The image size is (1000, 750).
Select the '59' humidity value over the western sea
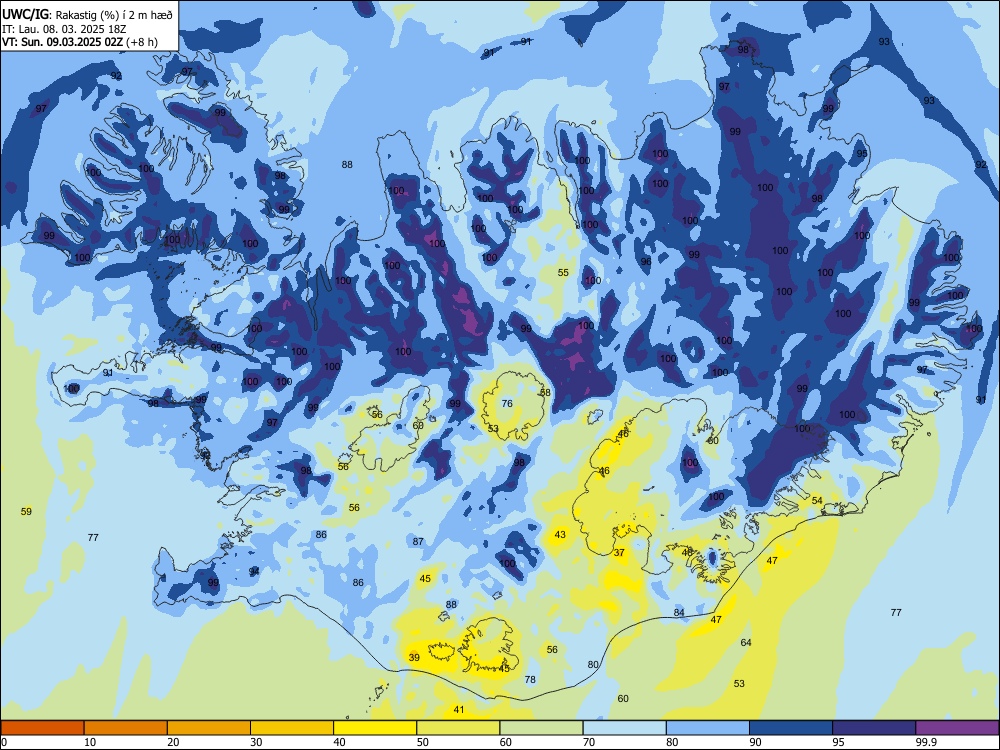[26, 511]
